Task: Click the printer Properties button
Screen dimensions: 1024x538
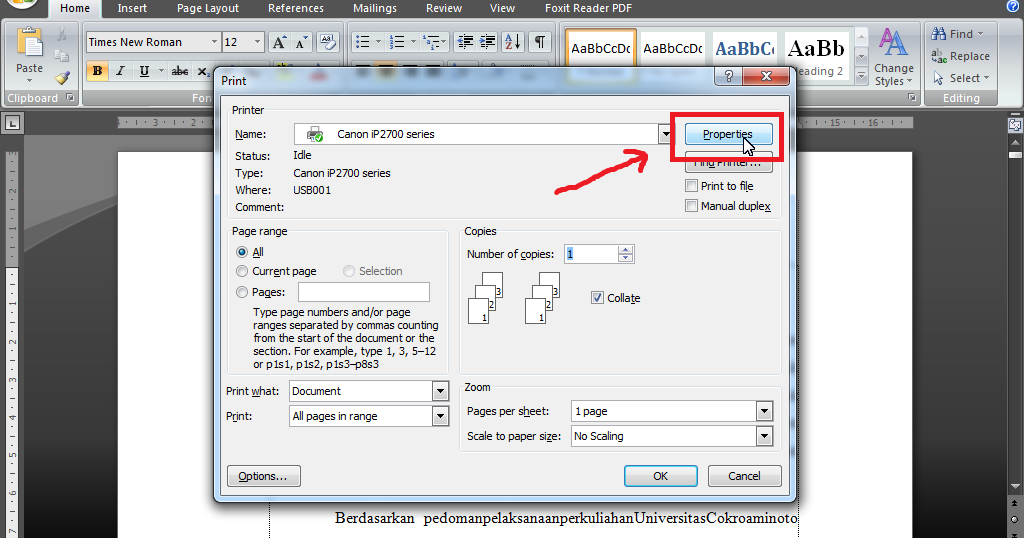Action: pos(728,134)
